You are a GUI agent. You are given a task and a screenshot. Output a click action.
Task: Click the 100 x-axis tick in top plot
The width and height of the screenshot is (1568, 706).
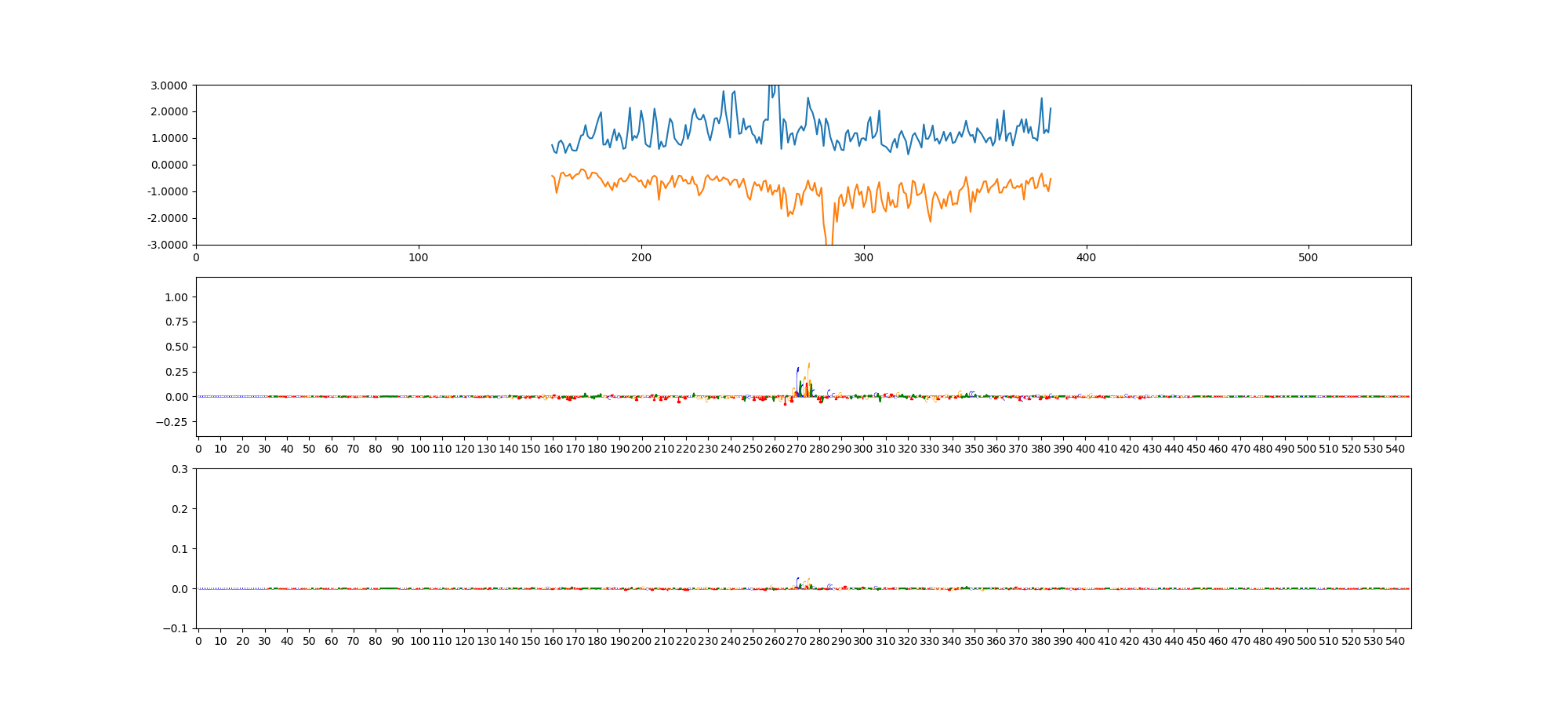coord(419,257)
